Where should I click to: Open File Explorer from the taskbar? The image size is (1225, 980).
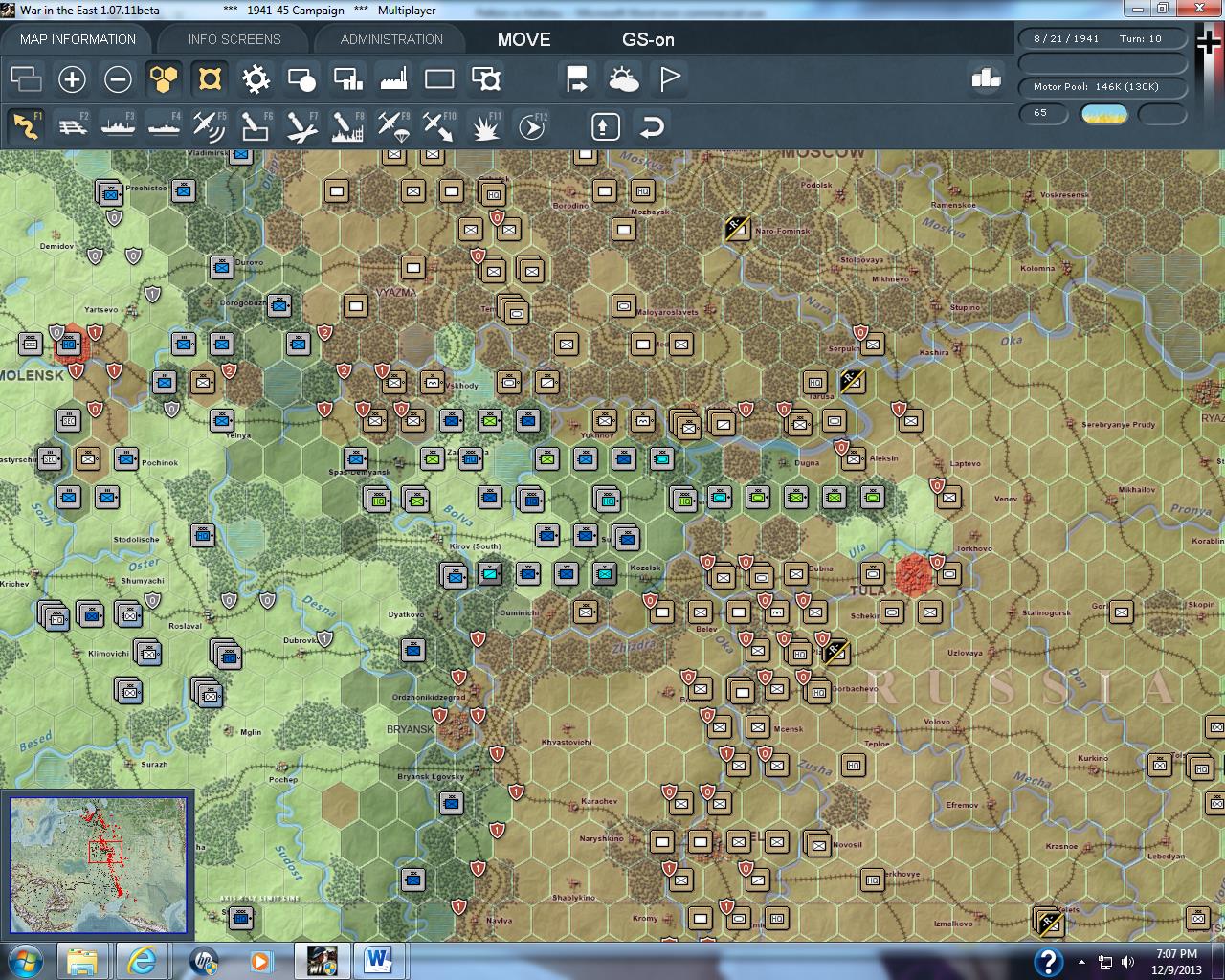(82, 960)
